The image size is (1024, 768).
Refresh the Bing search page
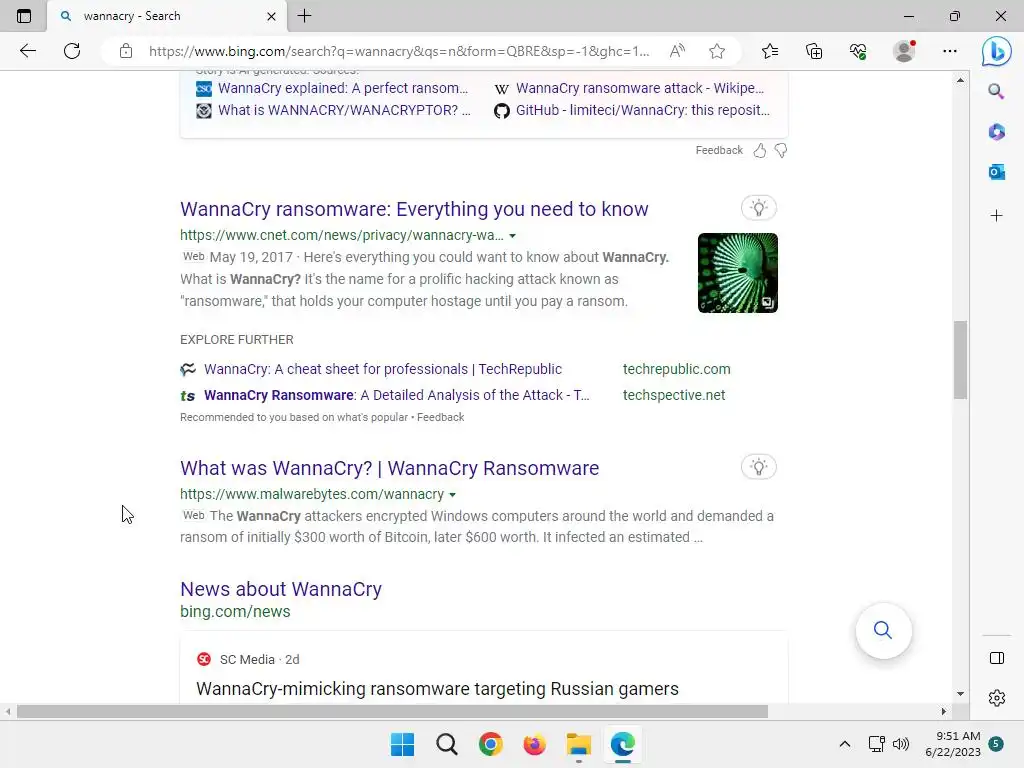pos(72,51)
